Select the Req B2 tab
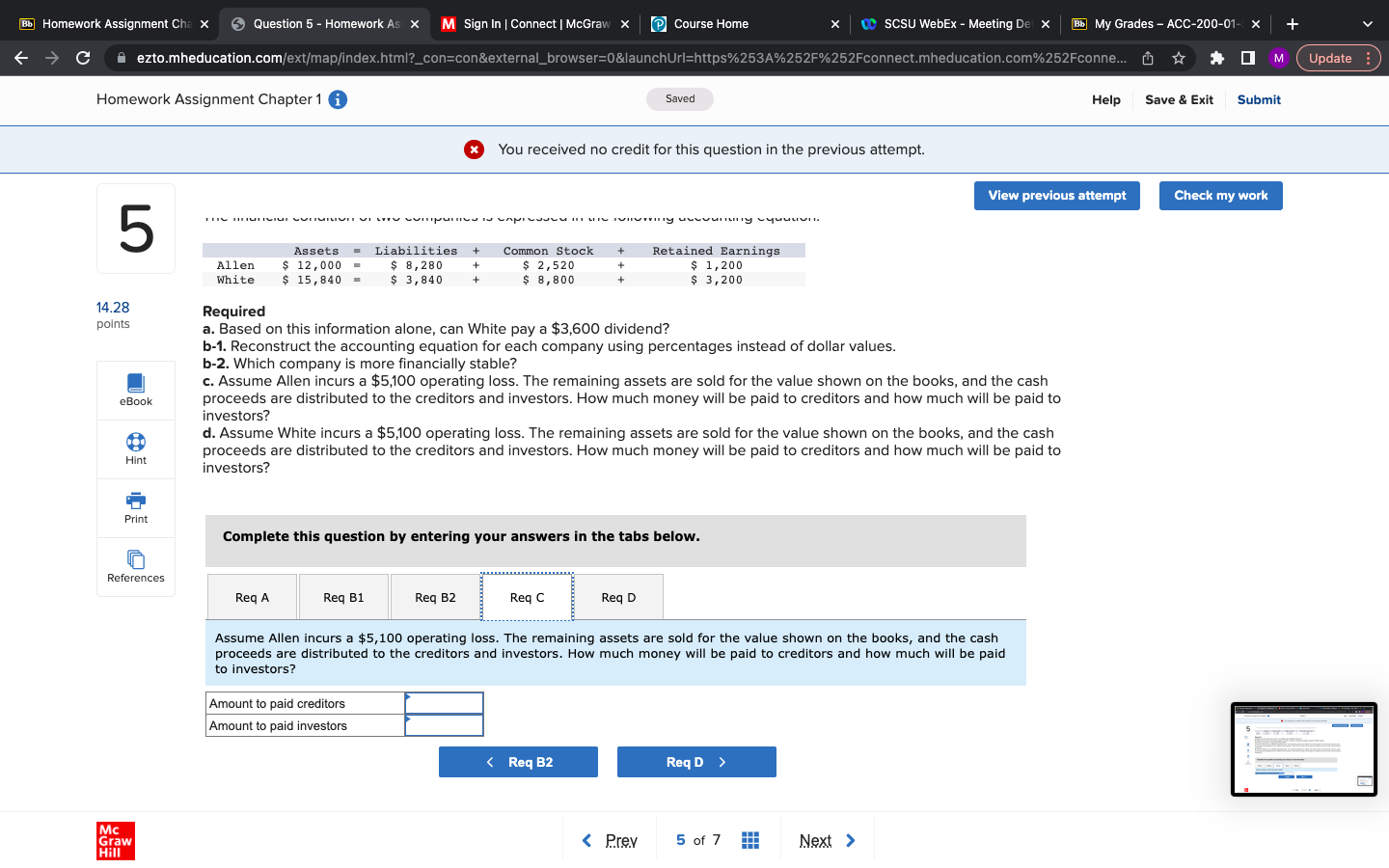1389x868 pixels. (x=435, y=598)
